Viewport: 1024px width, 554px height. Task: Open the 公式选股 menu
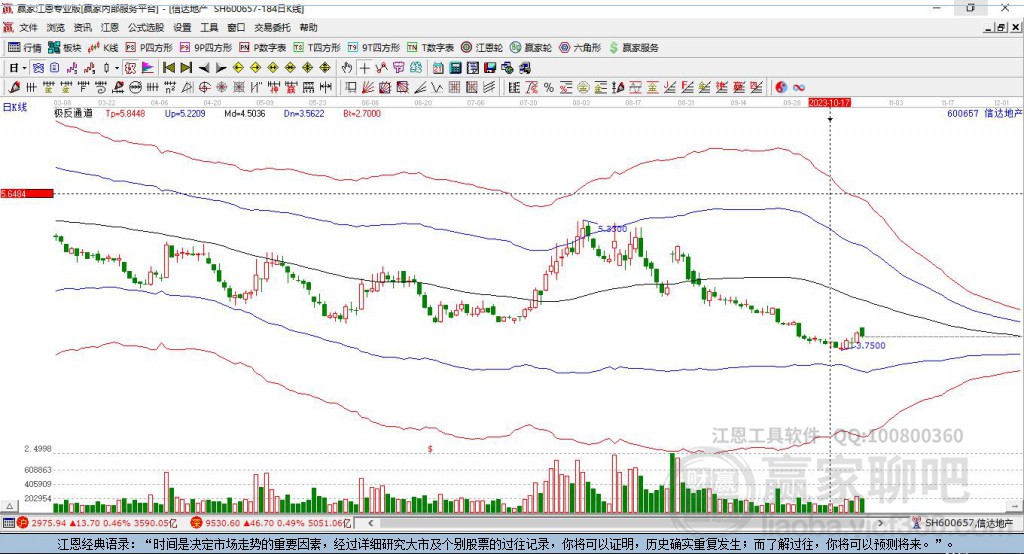(x=146, y=27)
